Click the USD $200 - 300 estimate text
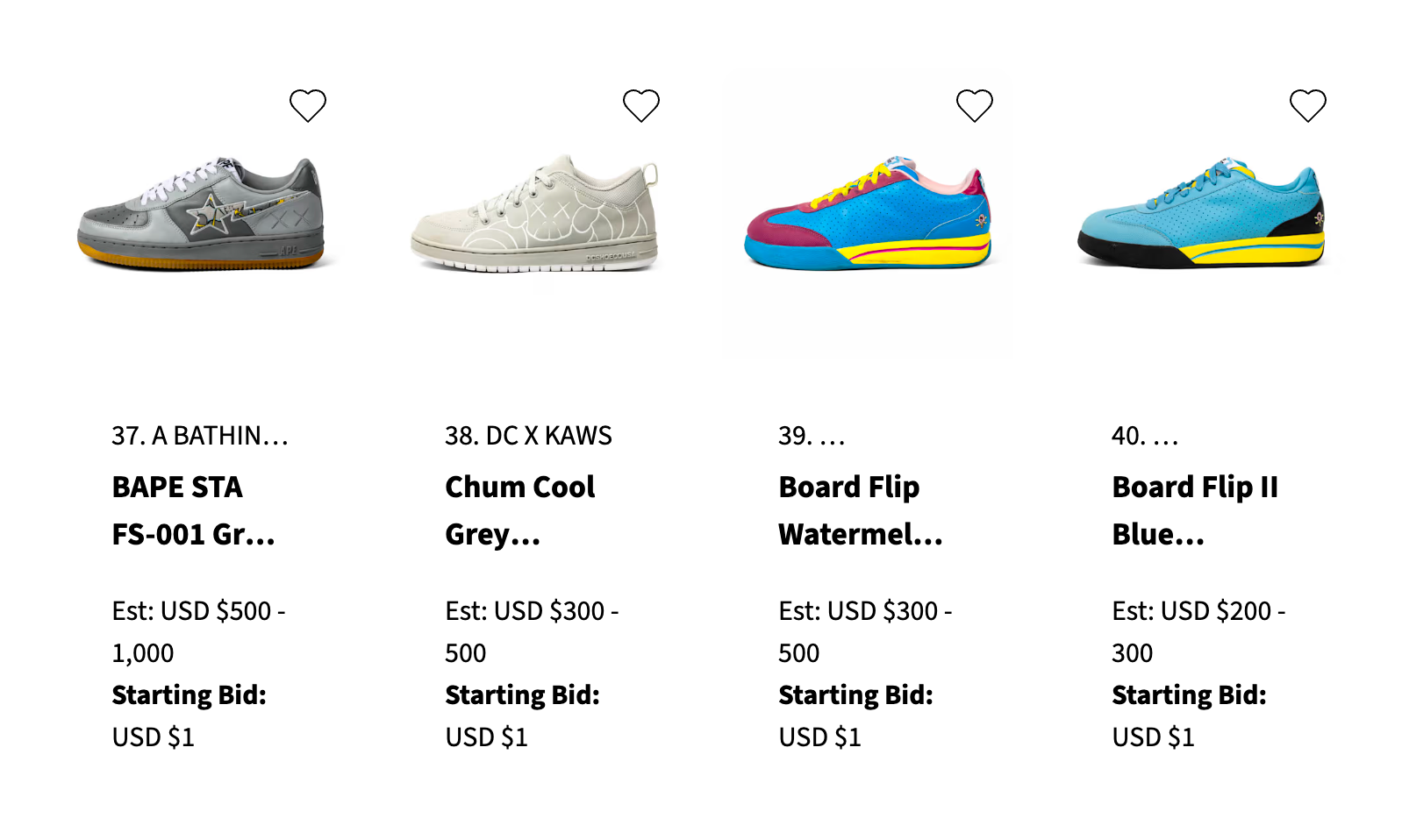The height and width of the screenshot is (840, 1402). (x=1198, y=631)
